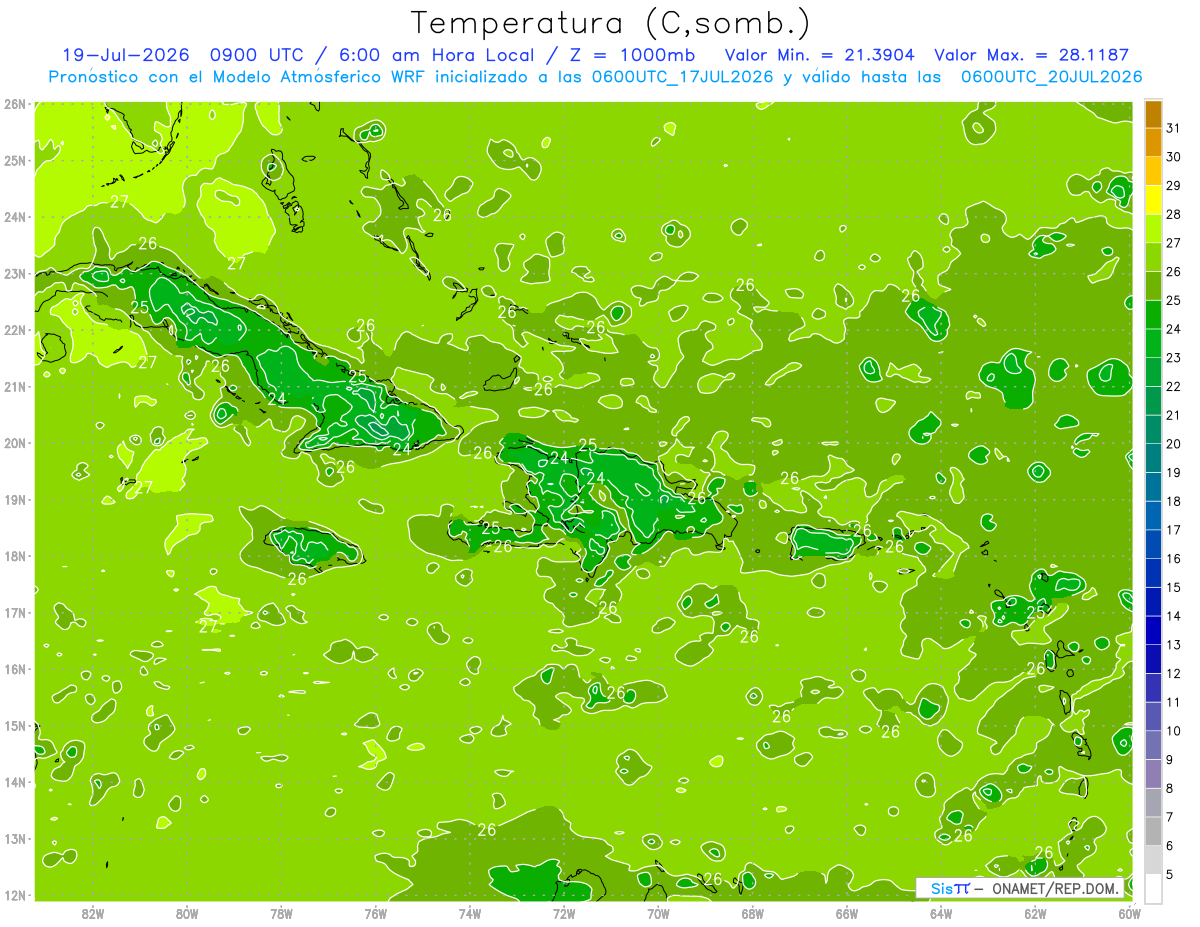The image size is (1200, 927).
Task: Pick the brown swatch above legend value 31
Action: (x=1153, y=115)
